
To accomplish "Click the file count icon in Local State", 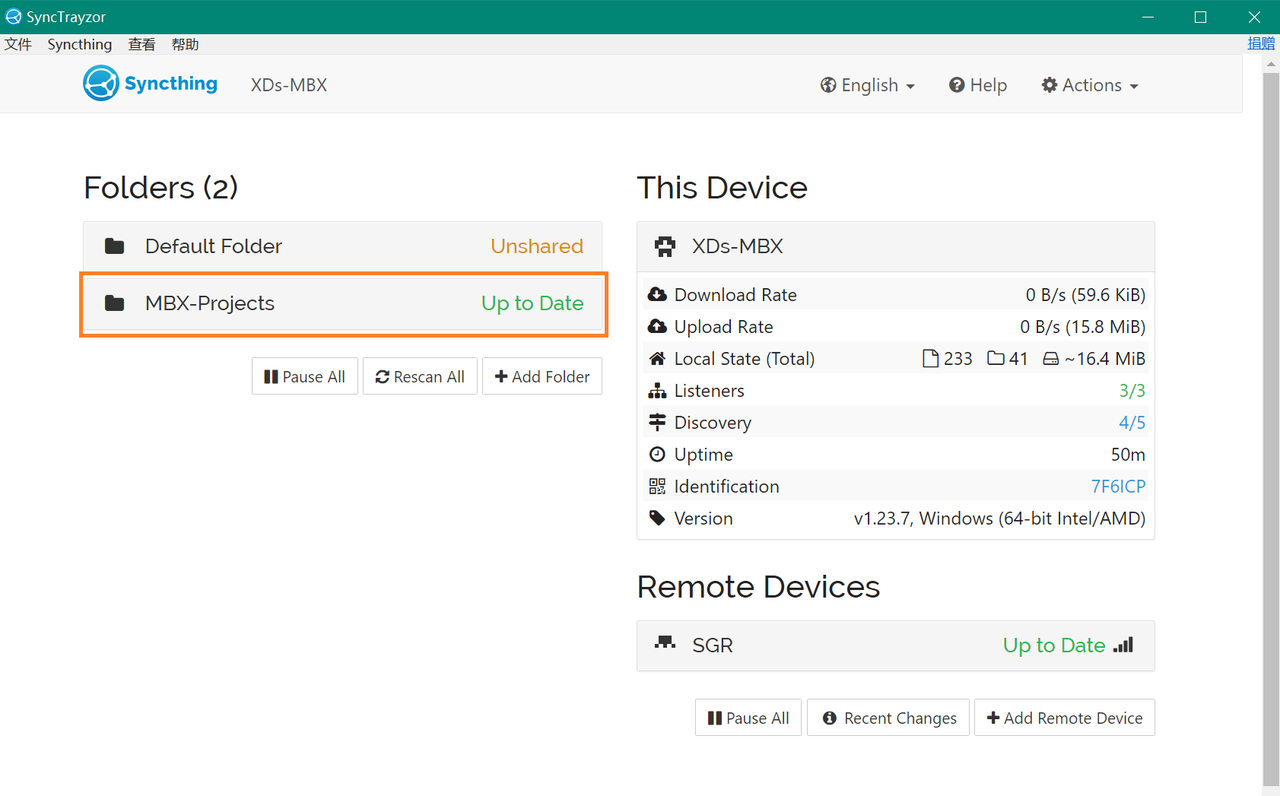I will (x=930, y=358).
